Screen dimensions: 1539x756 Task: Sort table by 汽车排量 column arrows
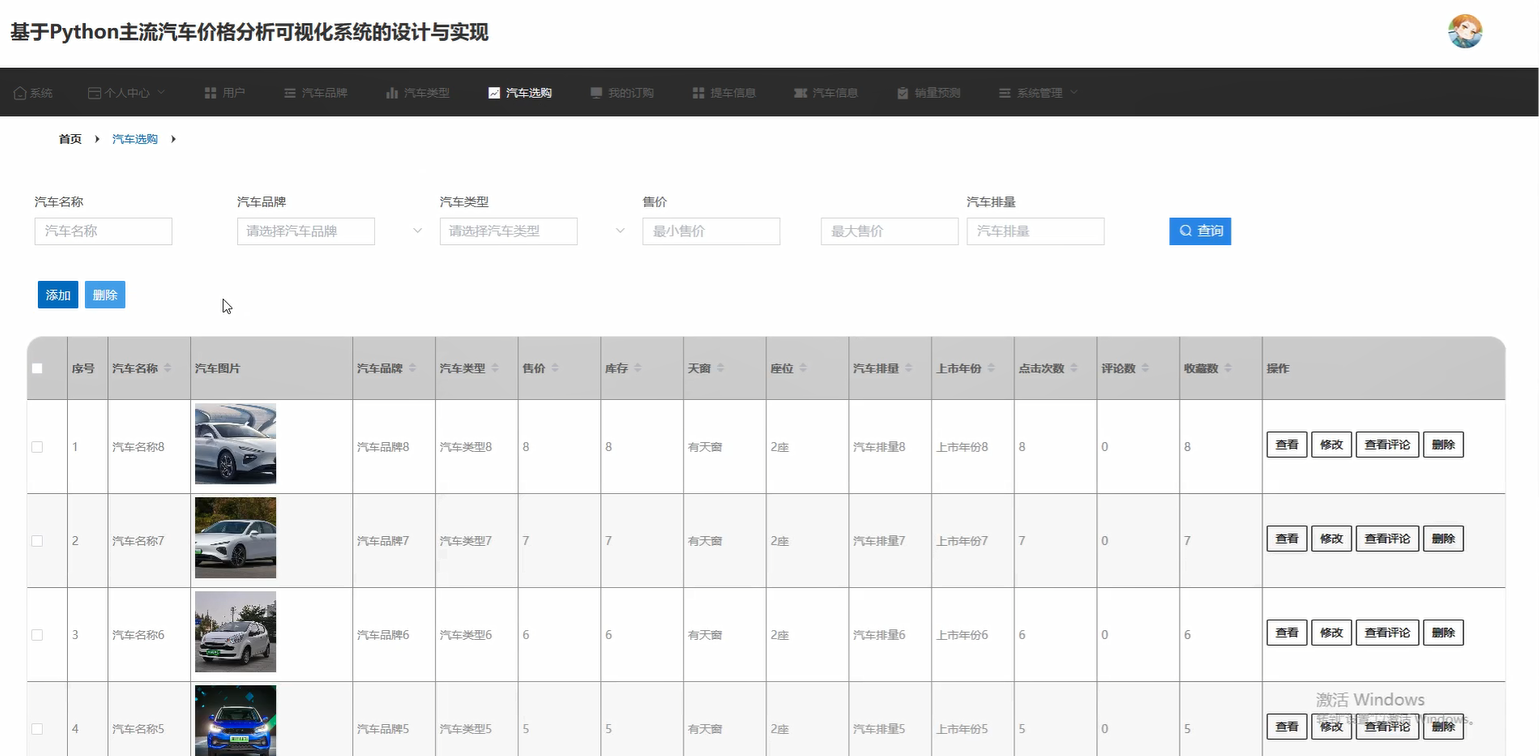909,368
